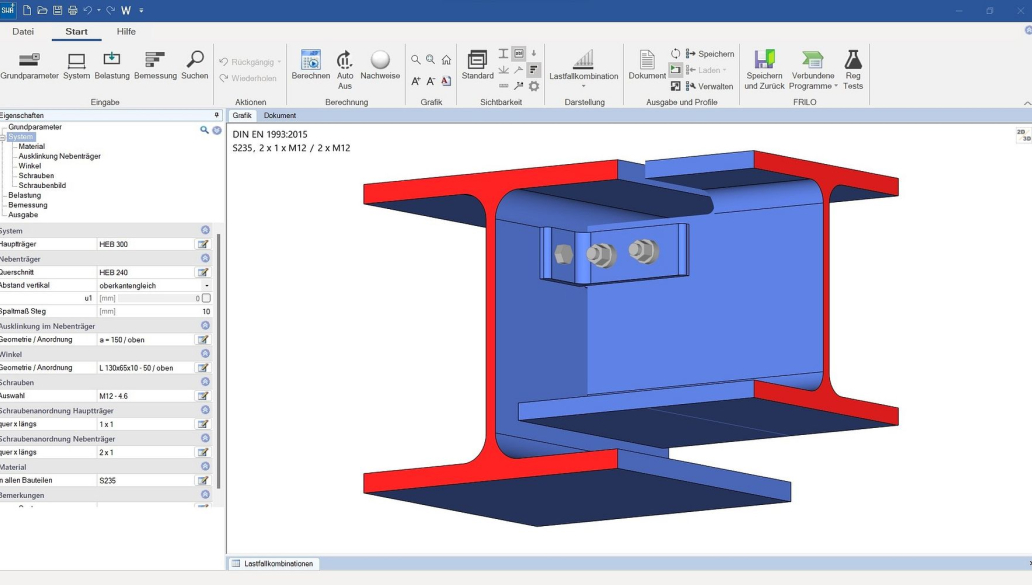This screenshot has width=1032, height=585.
Task: Click the Berechnen calculate icon
Action: click(x=310, y=60)
